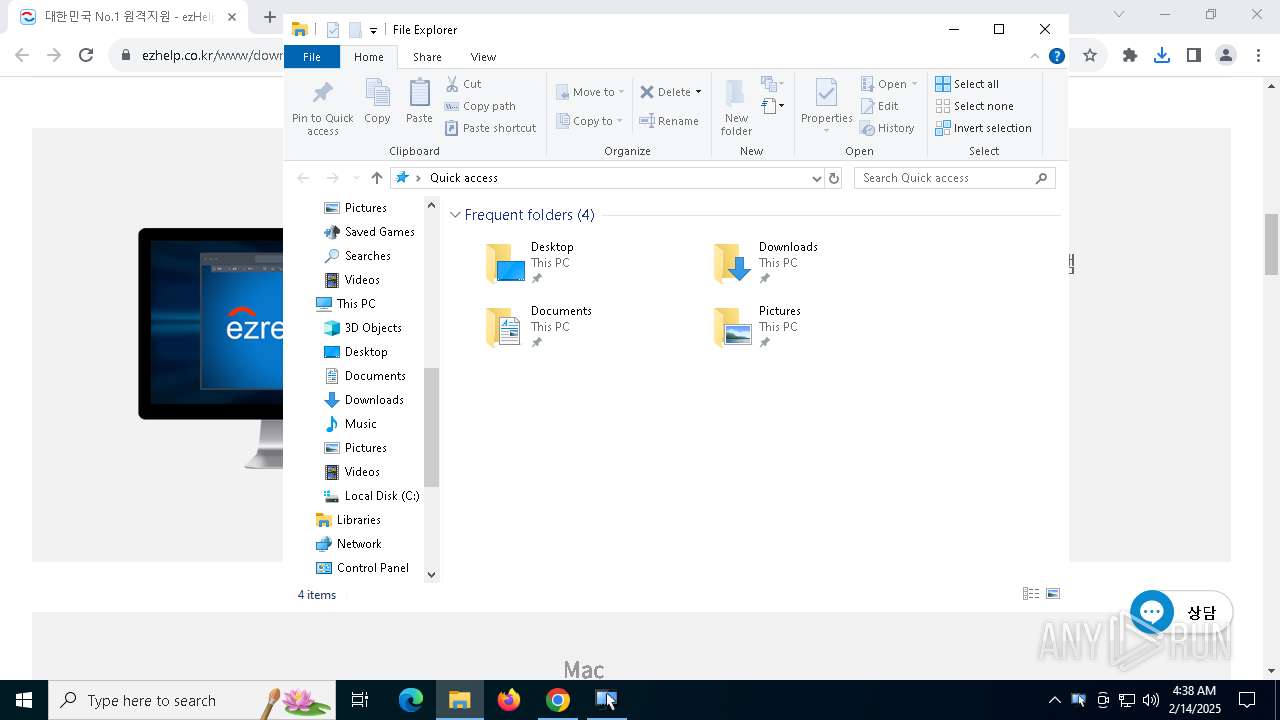
Task: Click the Rename command
Action: [x=669, y=121]
